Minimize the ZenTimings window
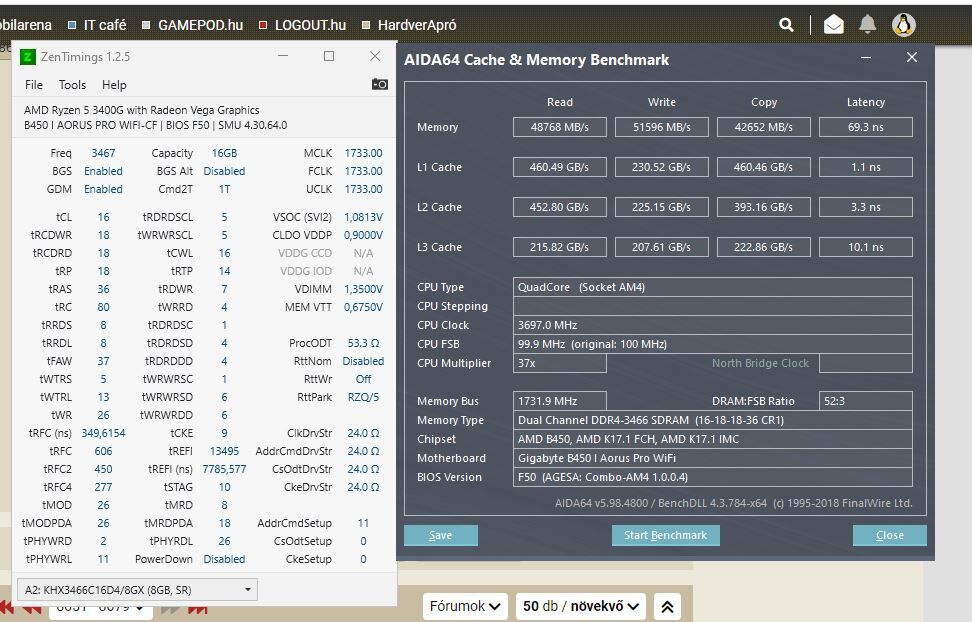The height and width of the screenshot is (622, 972). (283, 56)
